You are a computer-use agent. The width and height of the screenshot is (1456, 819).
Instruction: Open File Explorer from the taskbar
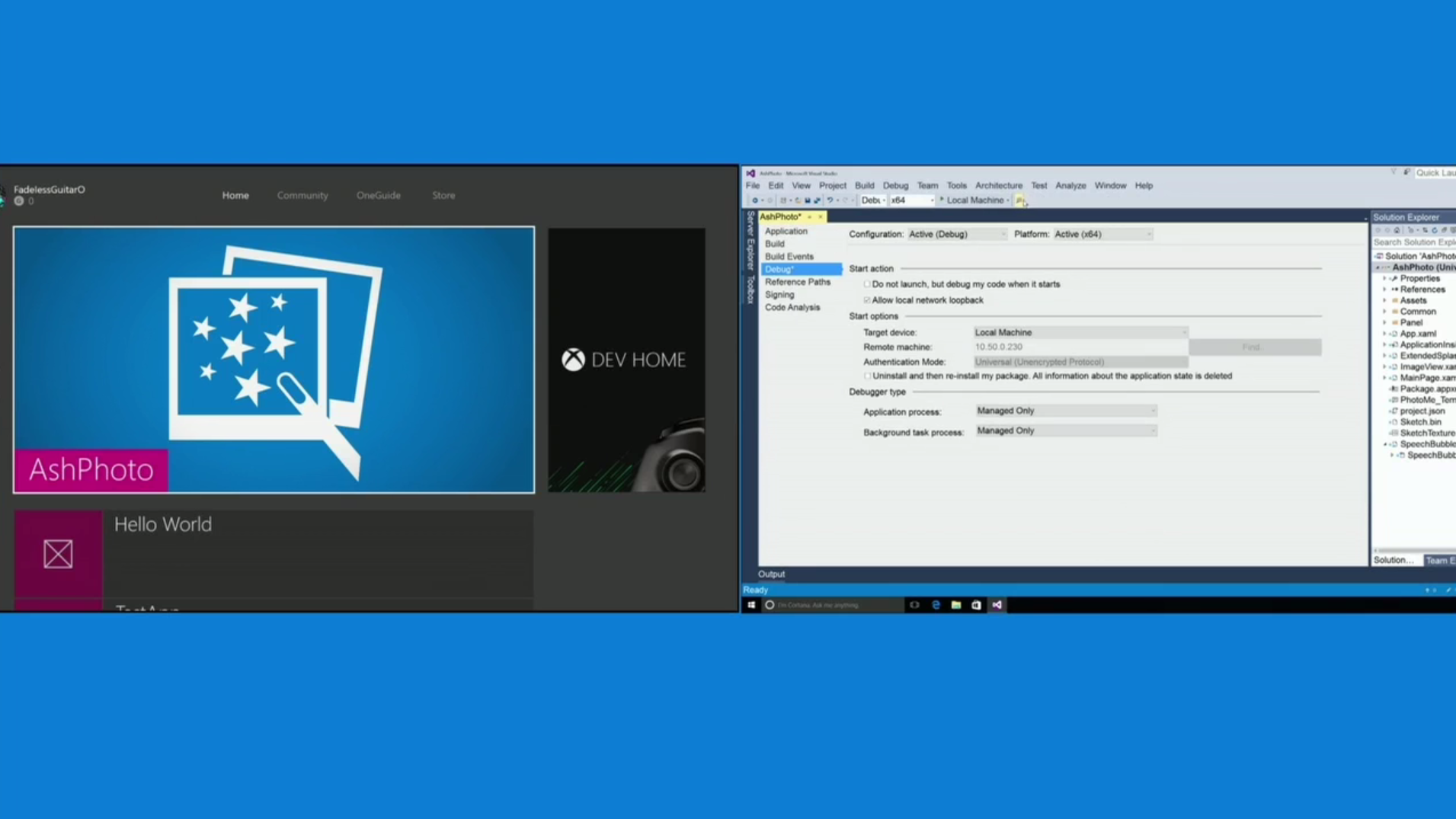[956, 605]
